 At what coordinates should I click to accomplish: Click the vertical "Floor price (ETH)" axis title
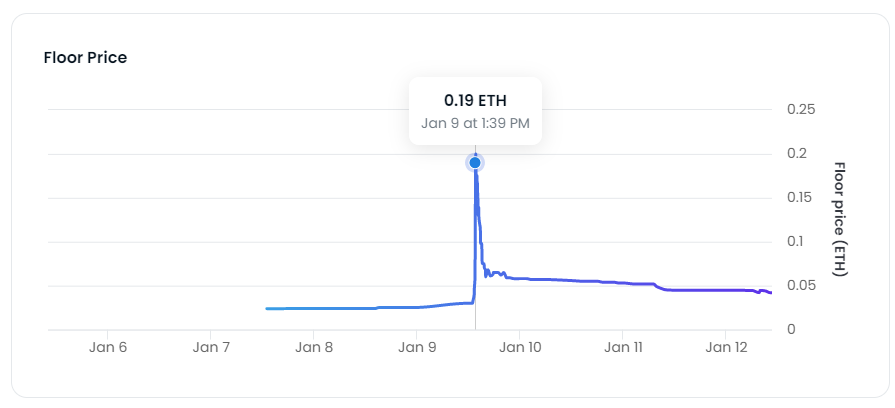[839, 219]
